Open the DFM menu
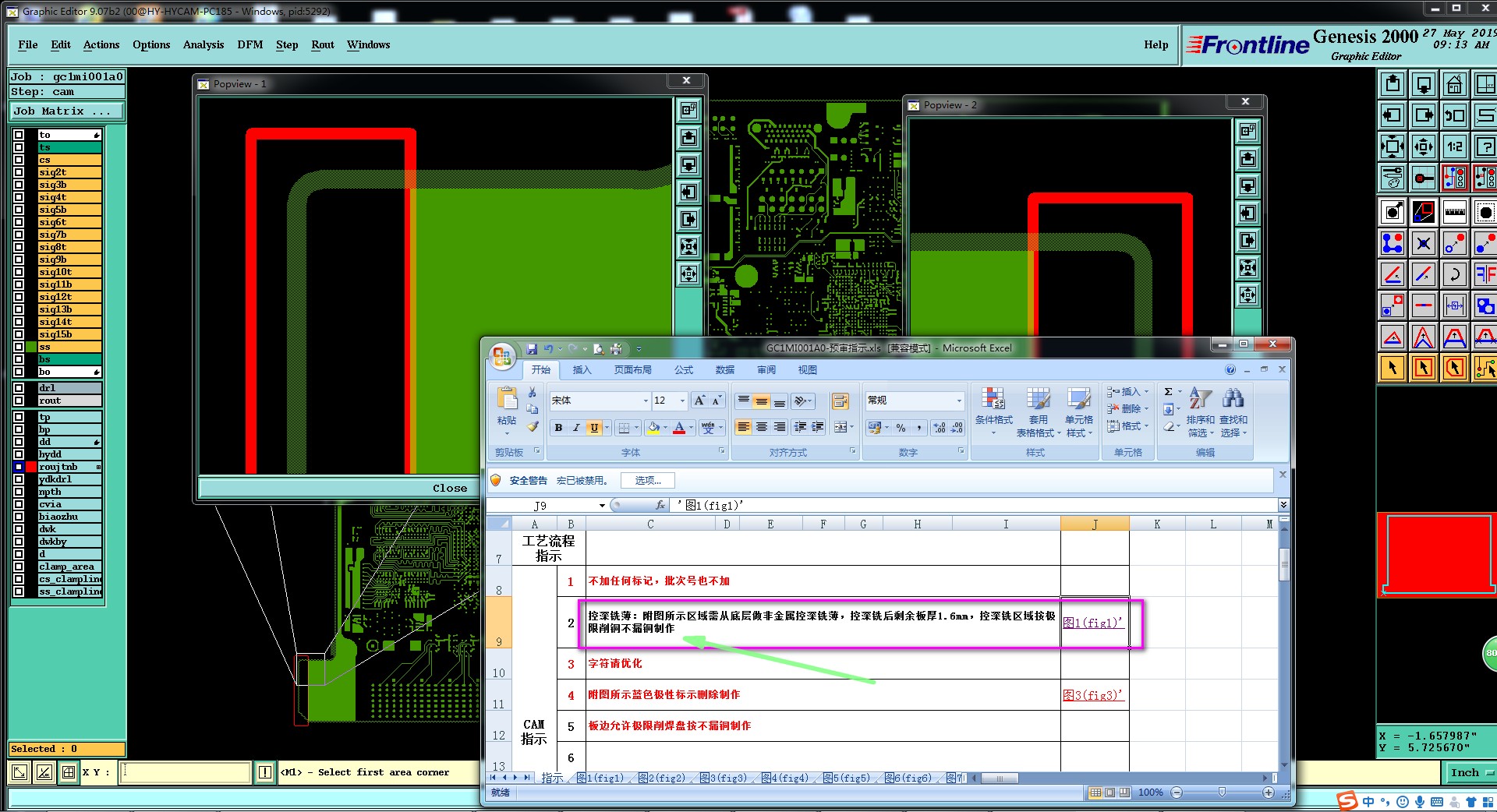1497x812 pixels. (x=250, y=44)
